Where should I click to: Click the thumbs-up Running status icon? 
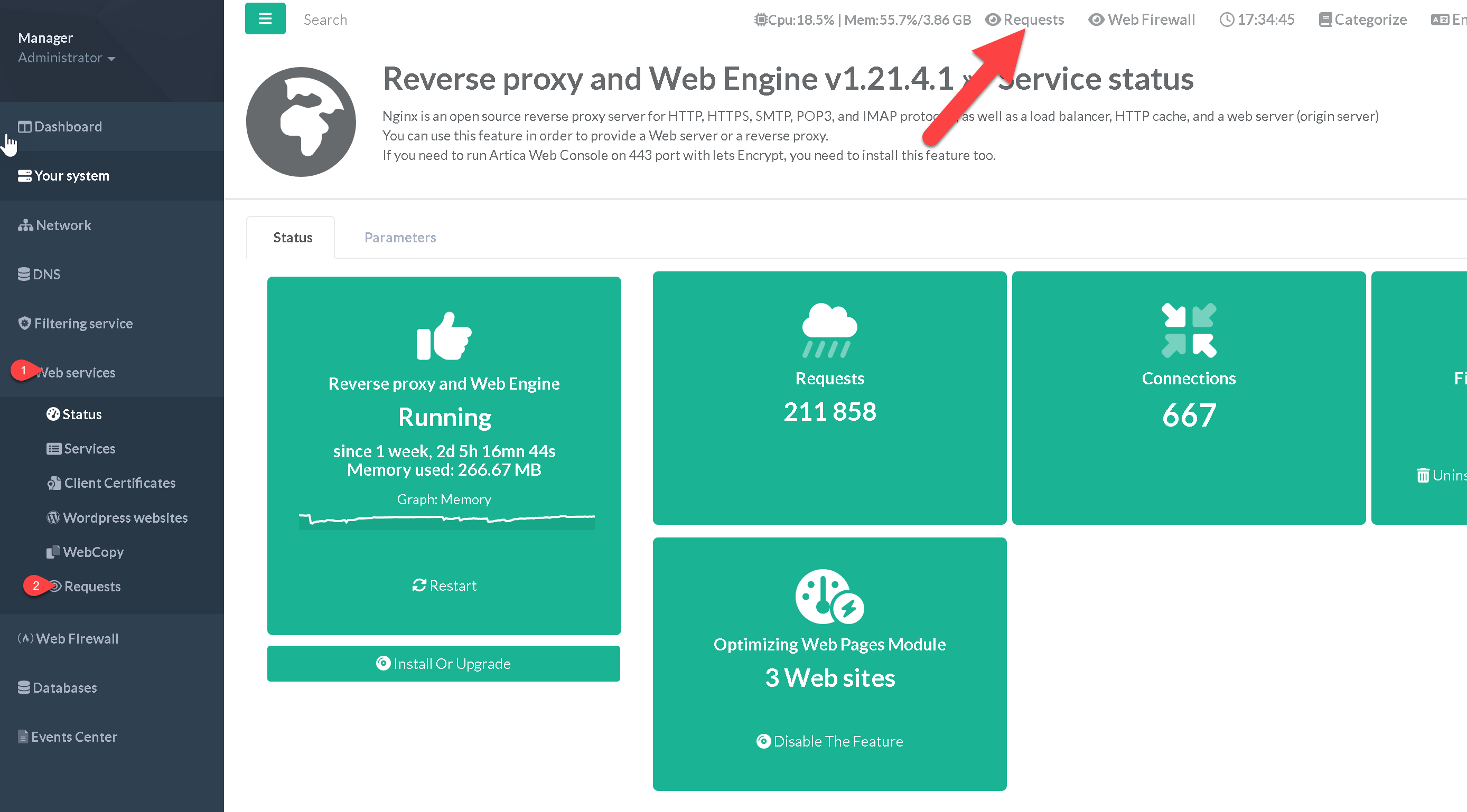tap(444, 336)
